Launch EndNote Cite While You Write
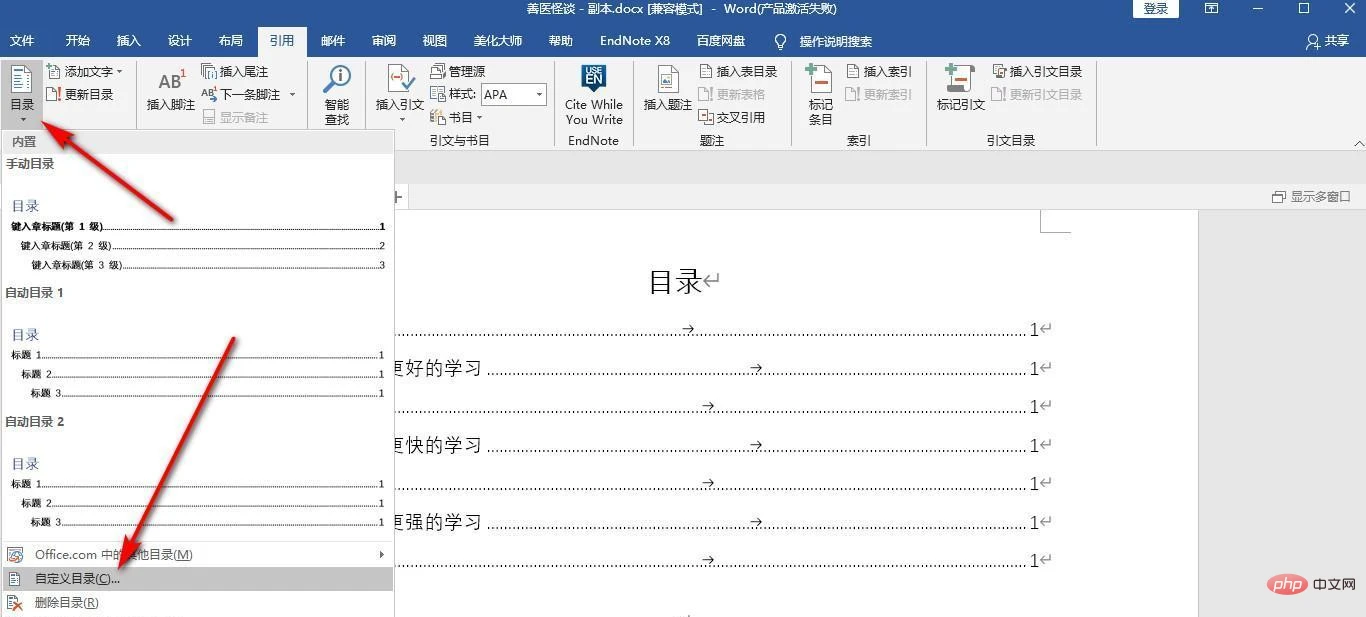Image resolution: width=1366 pixels, height=617 pixels. point(593,95)
